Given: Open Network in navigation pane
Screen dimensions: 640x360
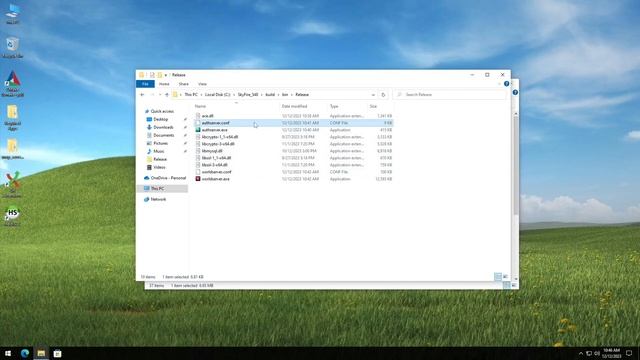Looking at the screenshot, I should click(x=158, y=199).
